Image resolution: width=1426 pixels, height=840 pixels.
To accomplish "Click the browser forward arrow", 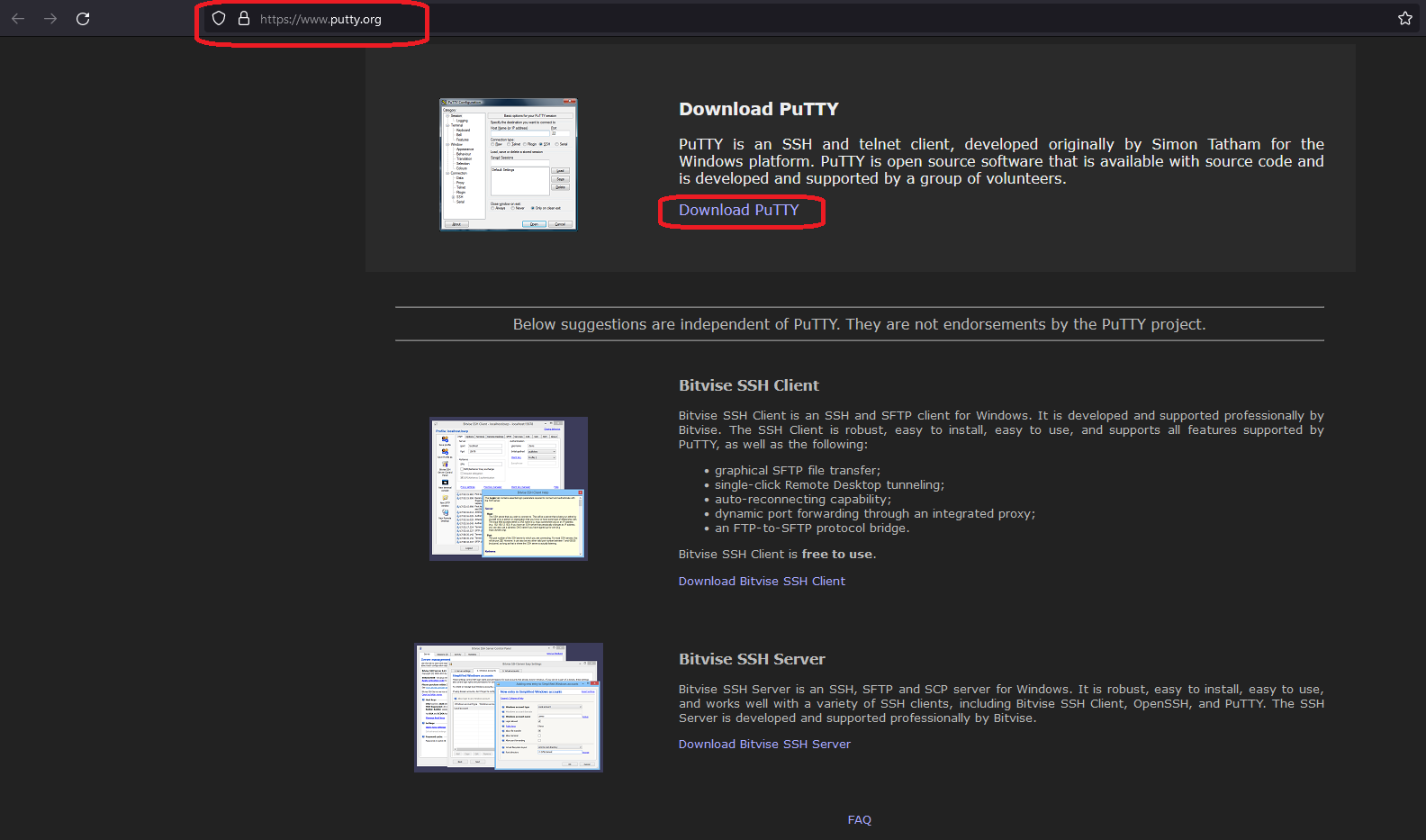I will point(50,19).
